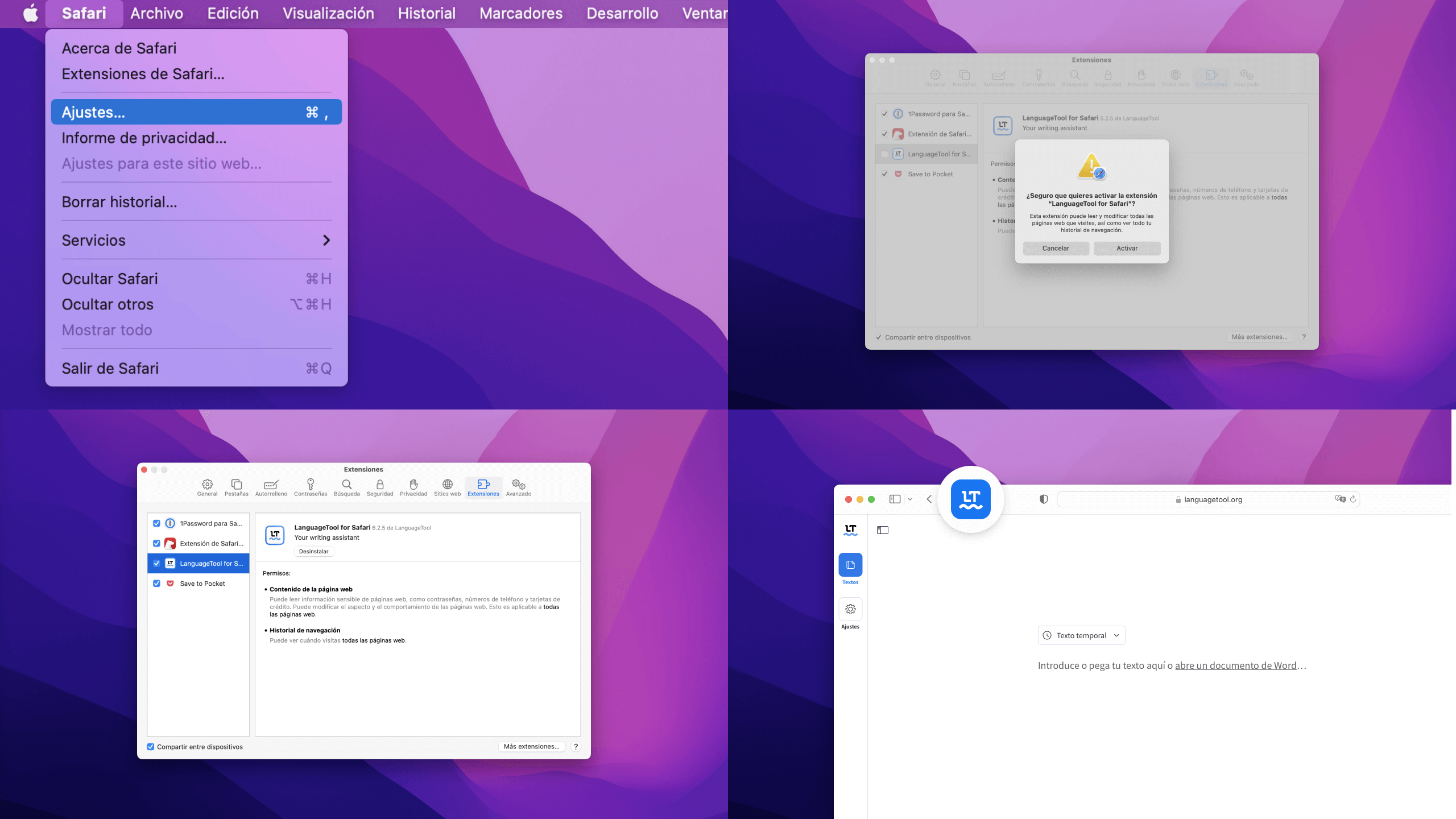Open Contraseñas tab in lower Extensiones window
This screenshot has height=819, width=1456.
tap(311, 487)
